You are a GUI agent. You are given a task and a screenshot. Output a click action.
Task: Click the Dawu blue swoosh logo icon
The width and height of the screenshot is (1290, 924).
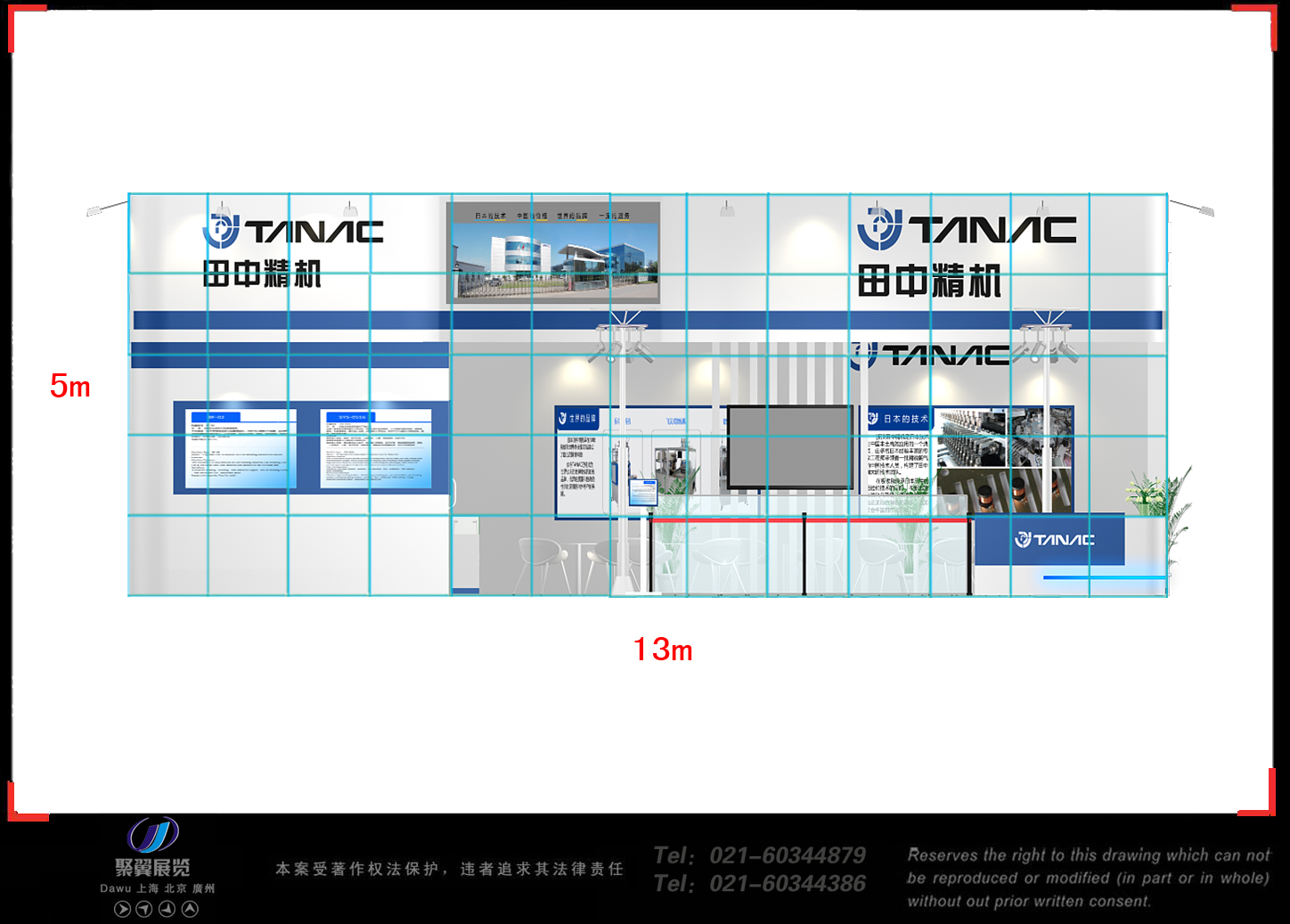pyautogui.click(x=152, y=835)
